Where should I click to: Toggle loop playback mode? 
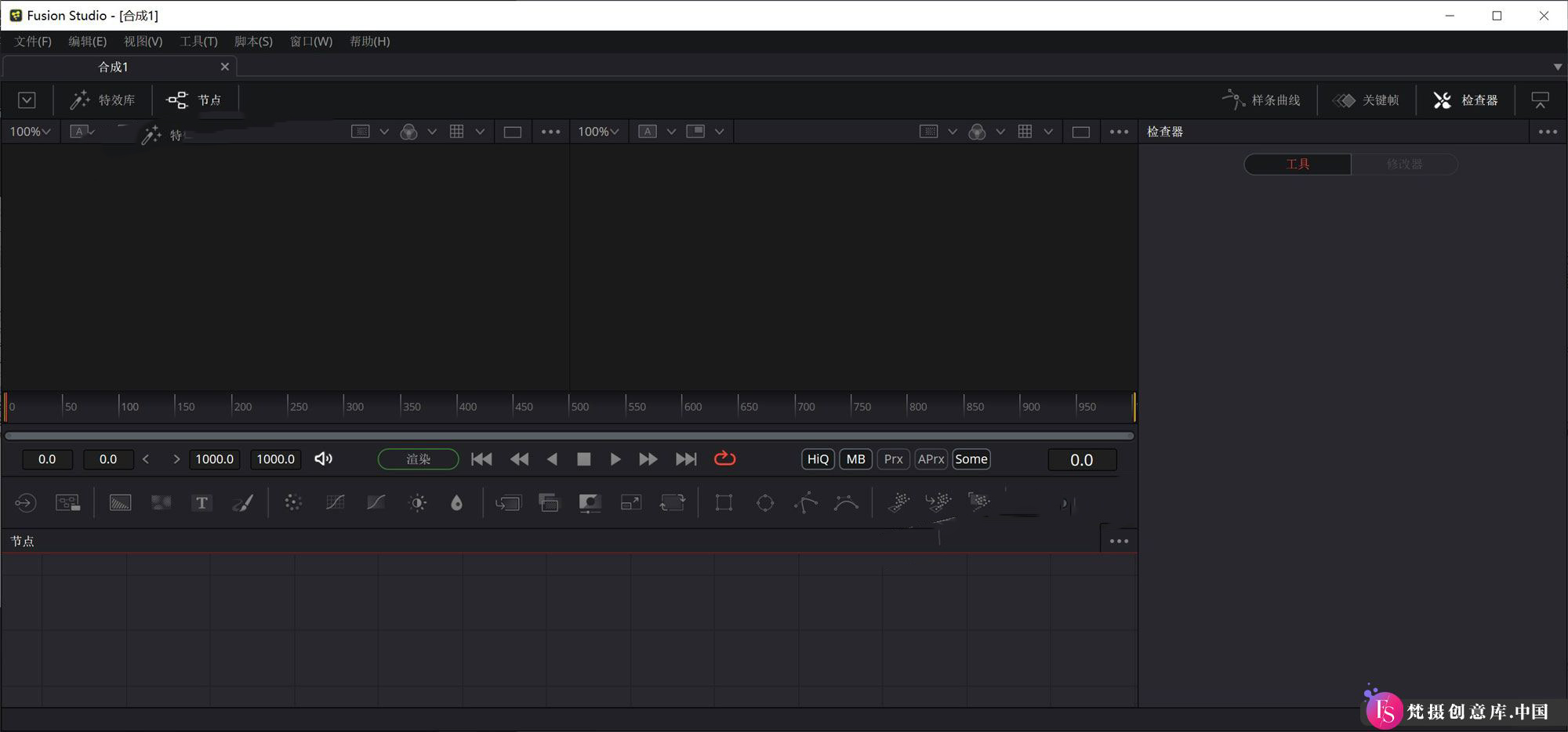(x=724, y=458)
